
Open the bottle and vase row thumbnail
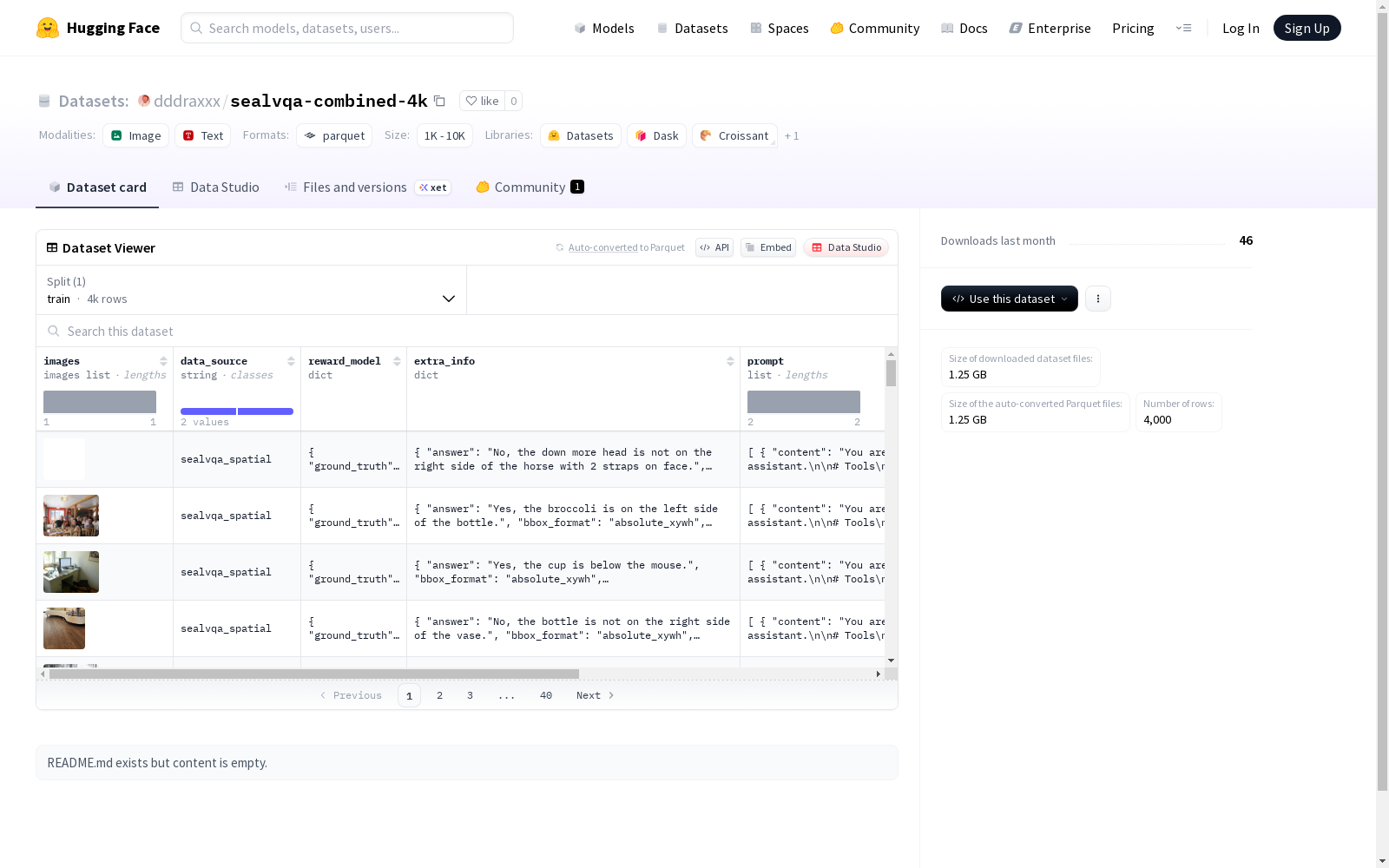pyautogui.click(x=64, y=628)
